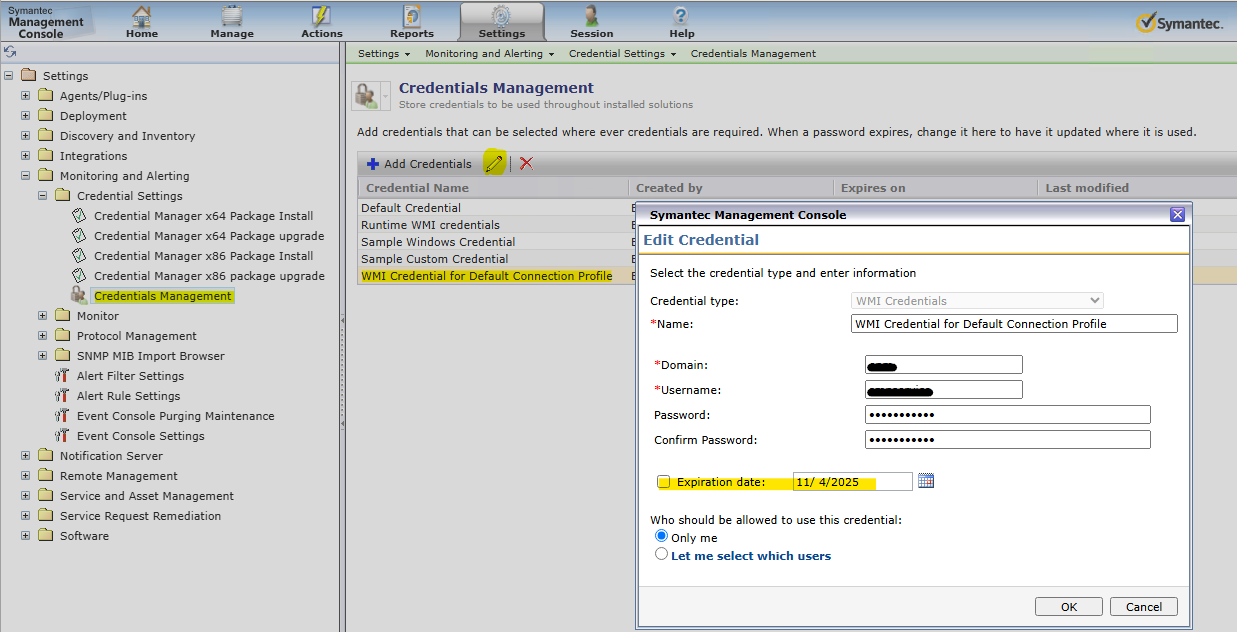This screenshot has width=1237, height=632.
Task: Click the refresh icon above Settings tree
Action: (x=10, y=52)
